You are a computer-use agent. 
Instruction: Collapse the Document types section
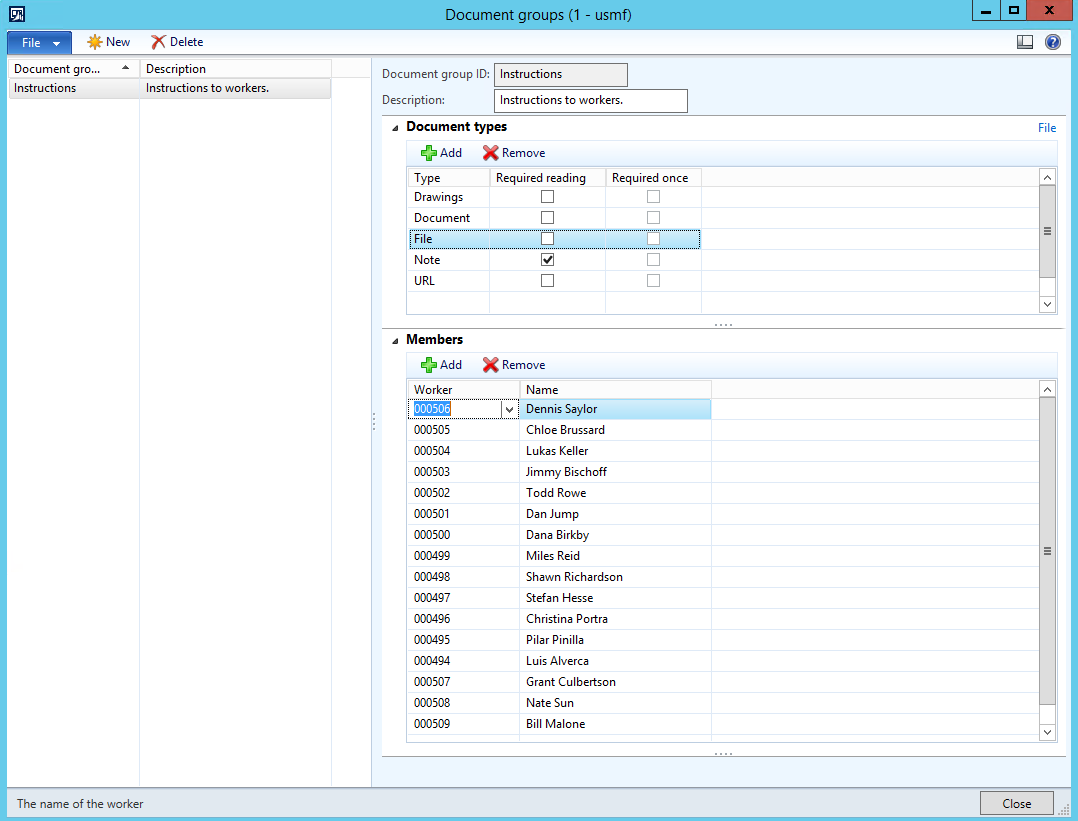(395, 128)
